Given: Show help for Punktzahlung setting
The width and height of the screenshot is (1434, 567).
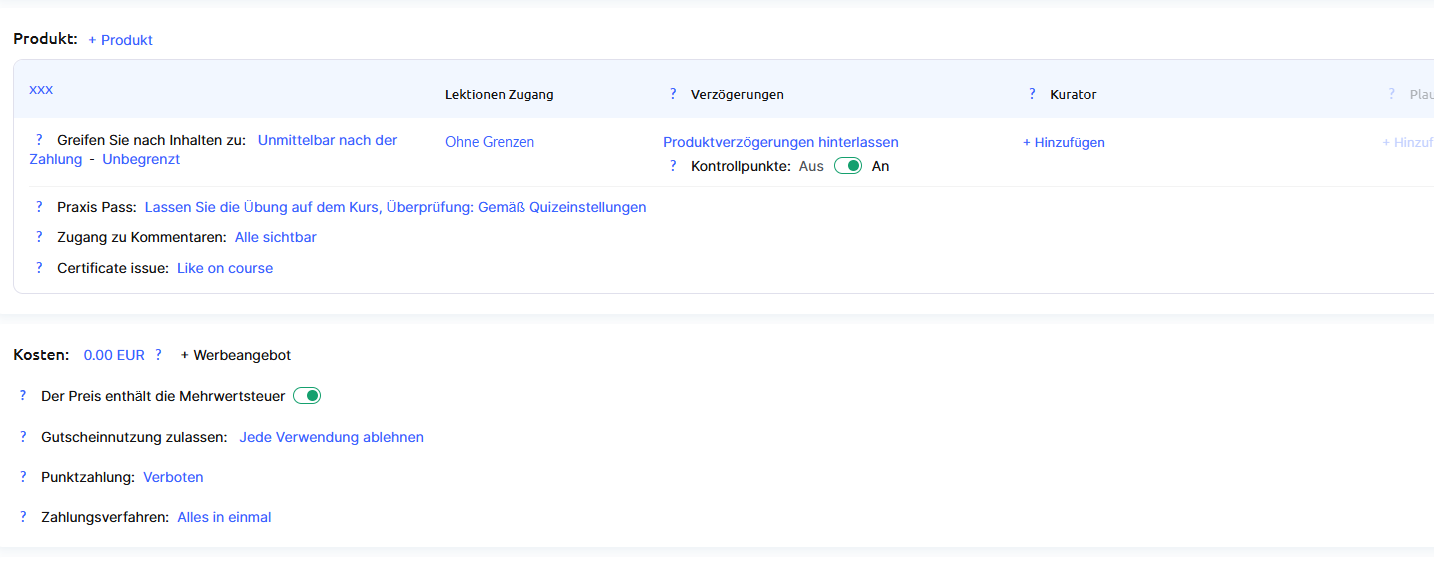Looking at the screenshot, I should 23,477.
